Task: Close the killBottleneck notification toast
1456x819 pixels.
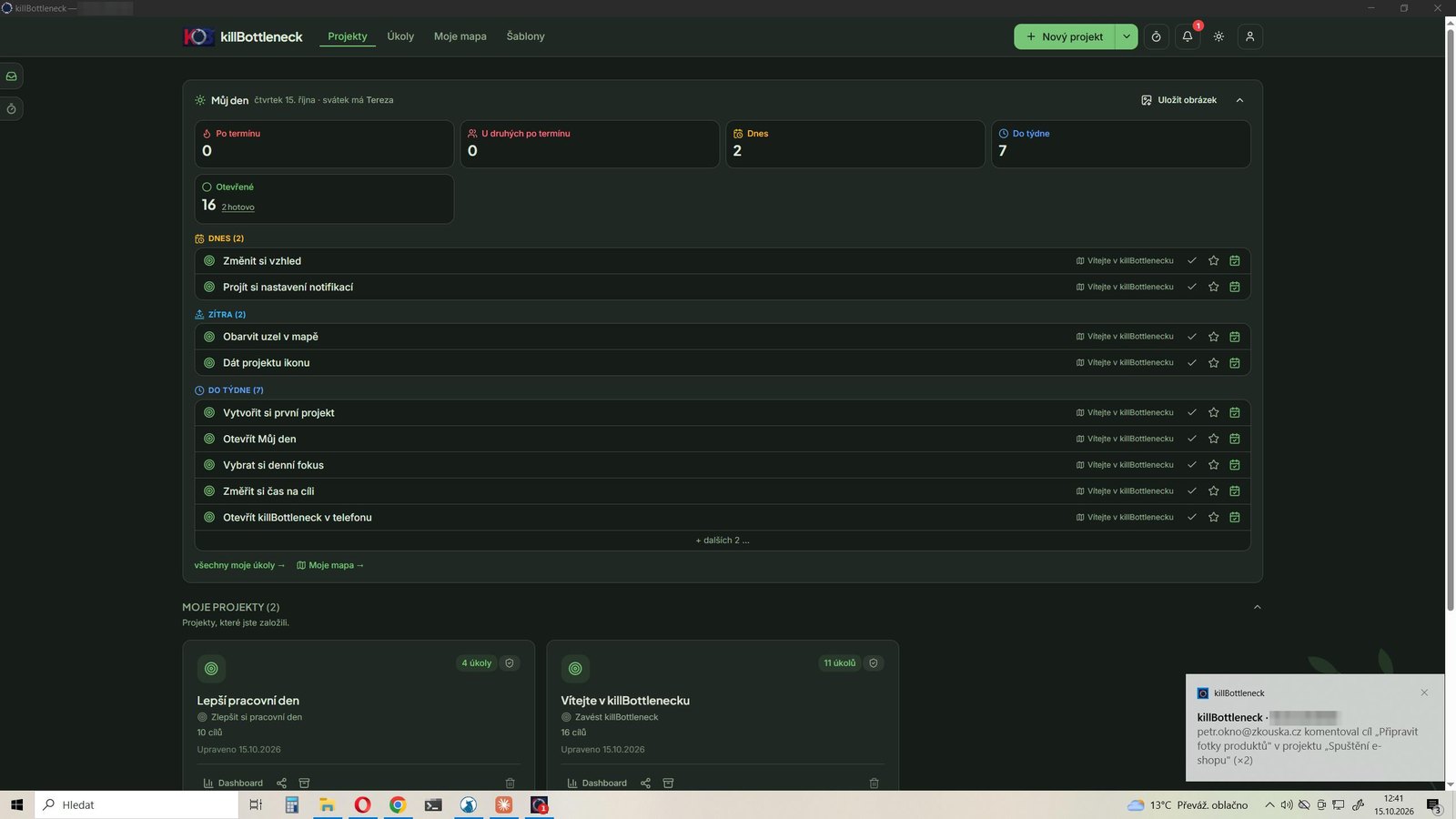Action: click(x=1424, y=693)
